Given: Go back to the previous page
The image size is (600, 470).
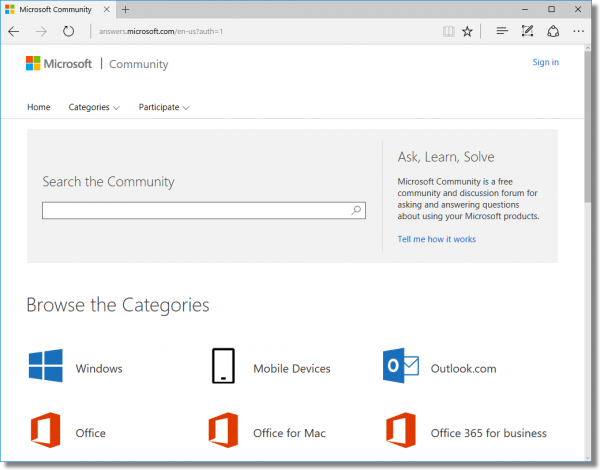Looking at the screenshot, I should [14, 31].
